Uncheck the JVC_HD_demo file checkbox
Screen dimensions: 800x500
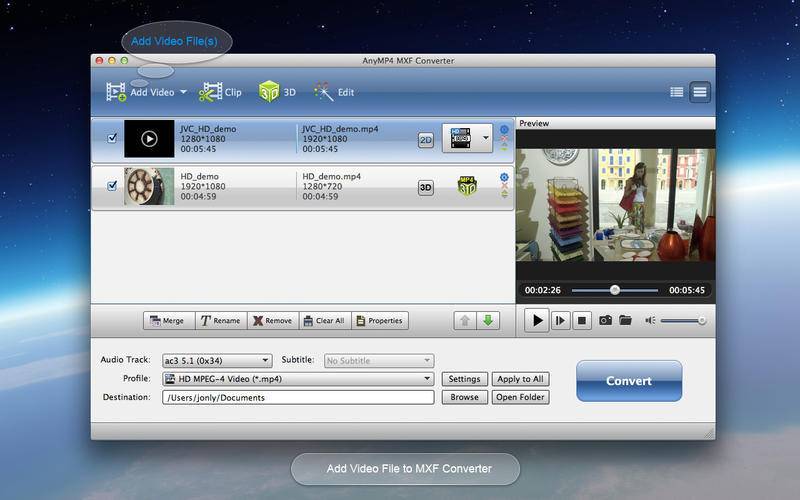112,139
